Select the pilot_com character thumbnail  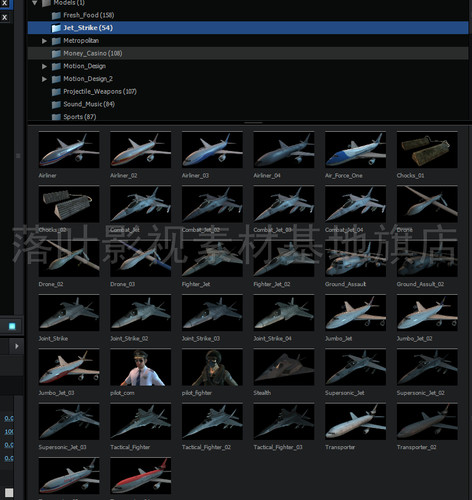coord(141,367)
